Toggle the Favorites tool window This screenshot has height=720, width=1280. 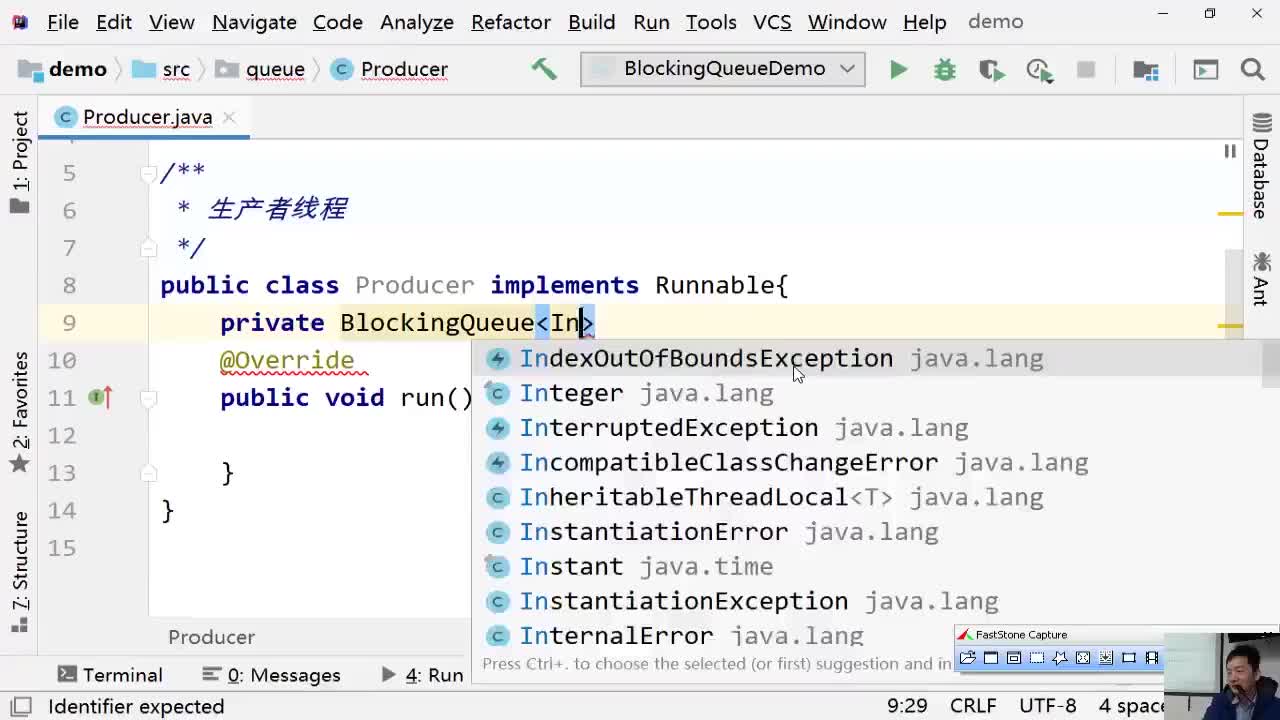(19, 413)
